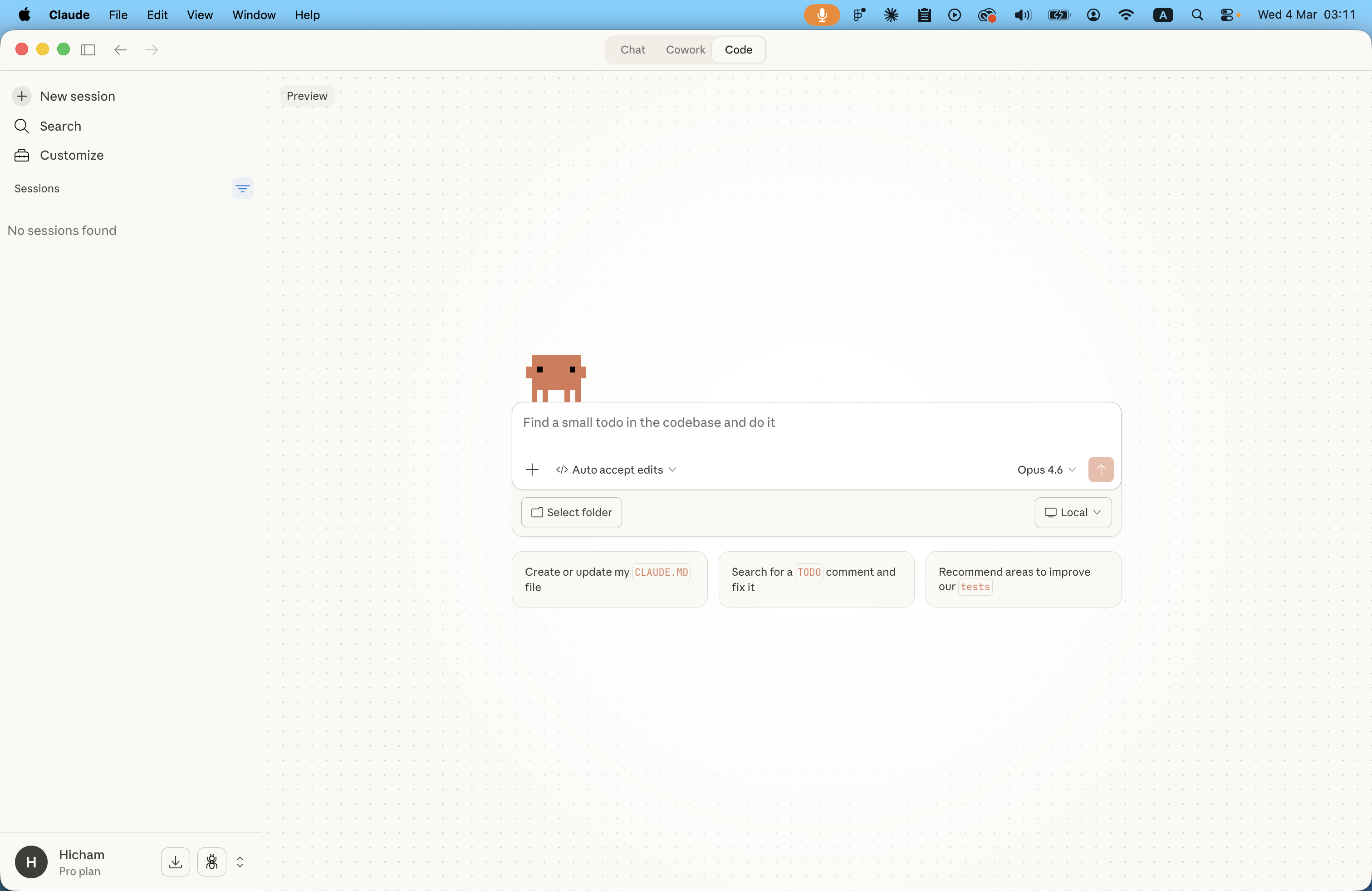The width and height of the screenshot is (1372, 891).
Task: Open Customize from sidebar
Action: click(x=72, y=156)
